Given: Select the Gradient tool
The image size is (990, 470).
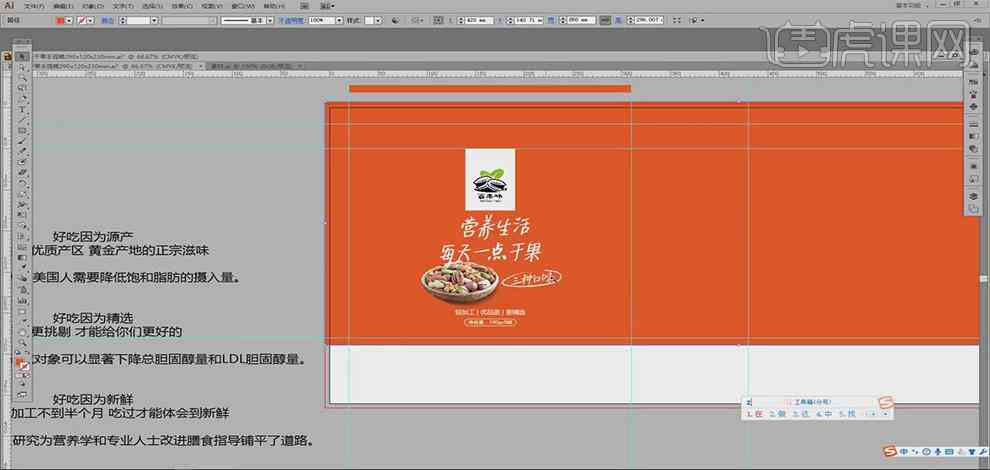Looking at the screenshot, I should (21, 258).
